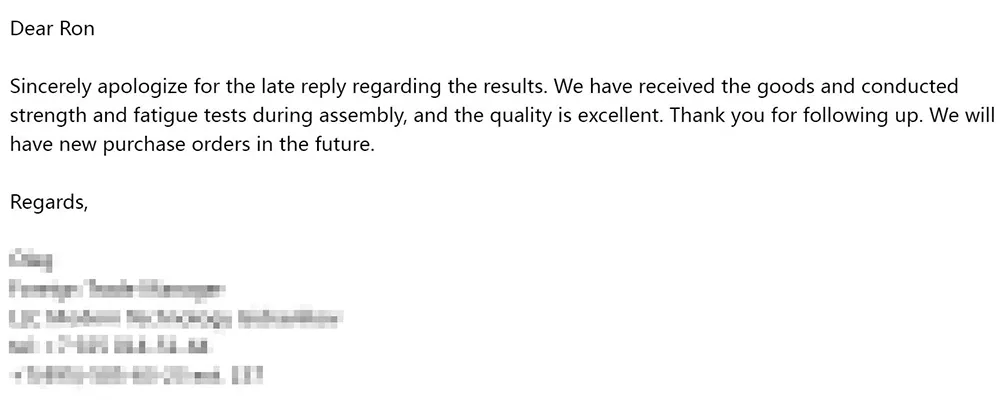Place cursor on the word "apologize"

(139, 87)
